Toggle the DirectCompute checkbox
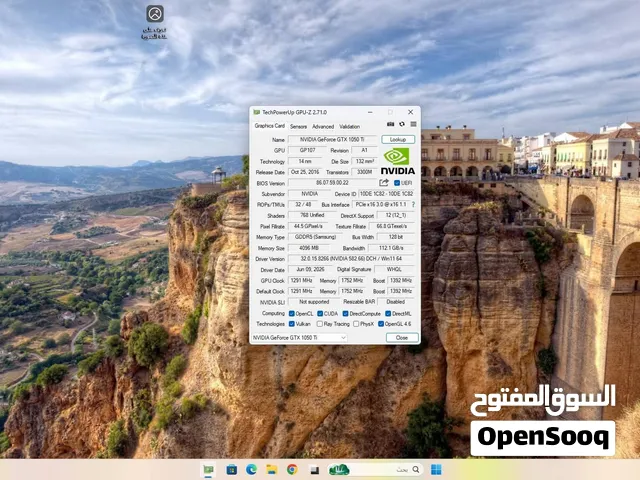 (345, 313)
